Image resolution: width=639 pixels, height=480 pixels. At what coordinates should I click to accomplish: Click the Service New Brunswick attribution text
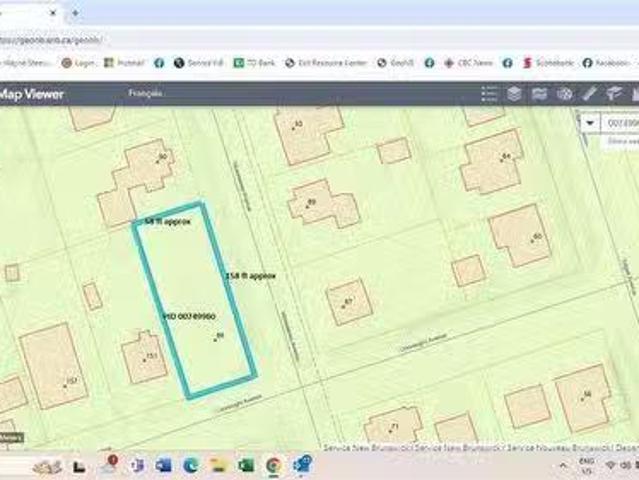(x=481, y=447)
